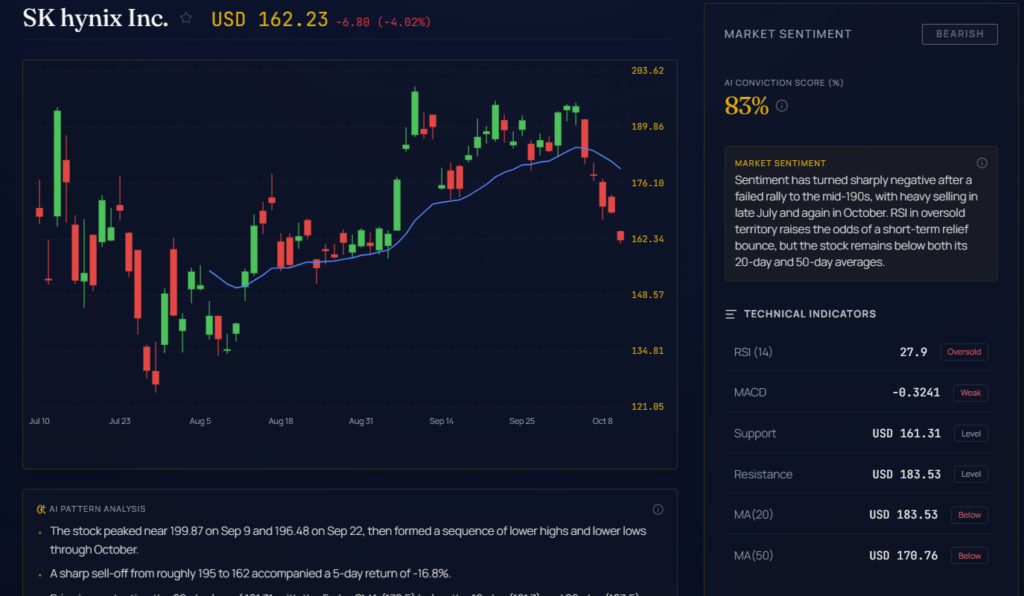Click the Resistance Level tag
The width and height of the screenshot is (1024, 596).
[x=971, y=474]
